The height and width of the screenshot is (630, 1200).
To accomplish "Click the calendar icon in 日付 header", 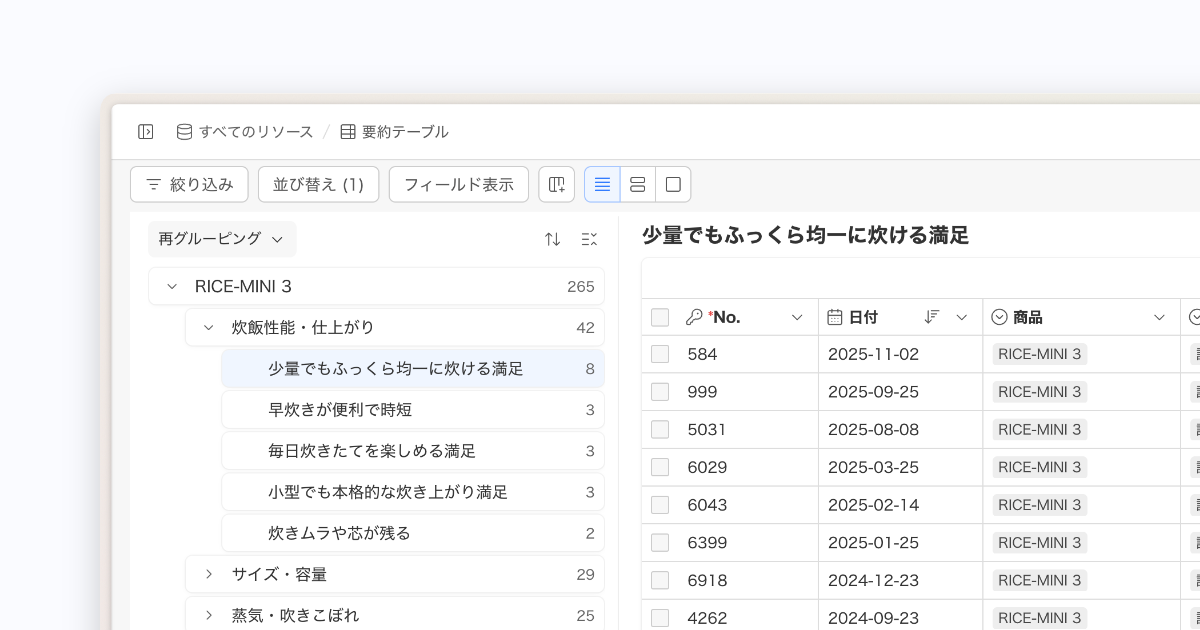I will click(x=835, y=317).
